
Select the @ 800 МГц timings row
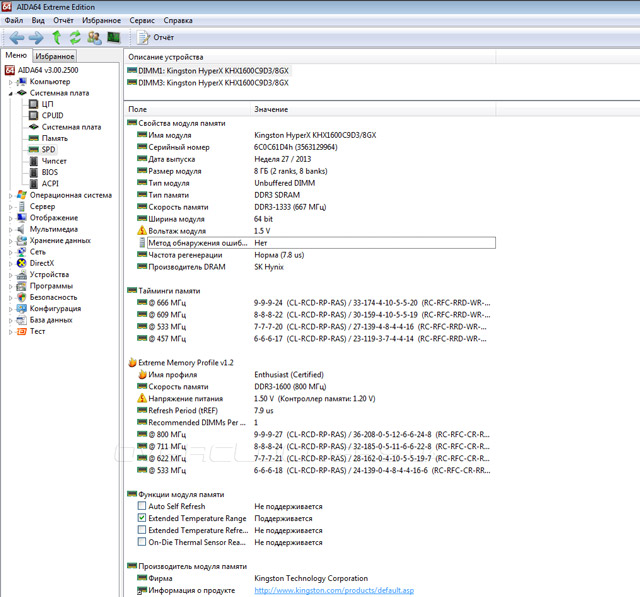click(316, 434)
